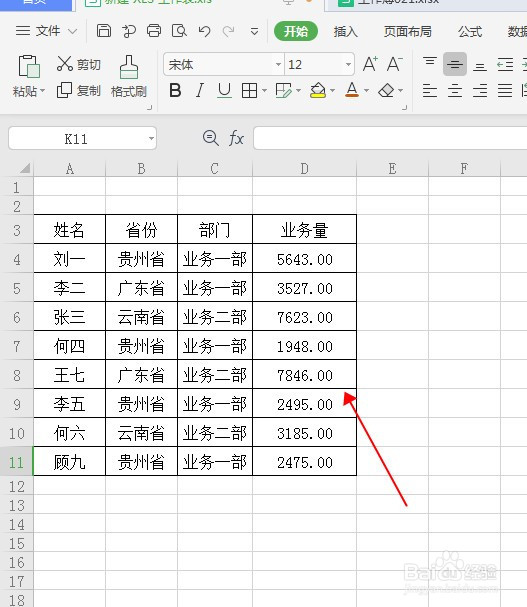Click the Copy (复制) button
This screenshot has width=527, height=607.
pyautogui.click(x=79, y=91)
